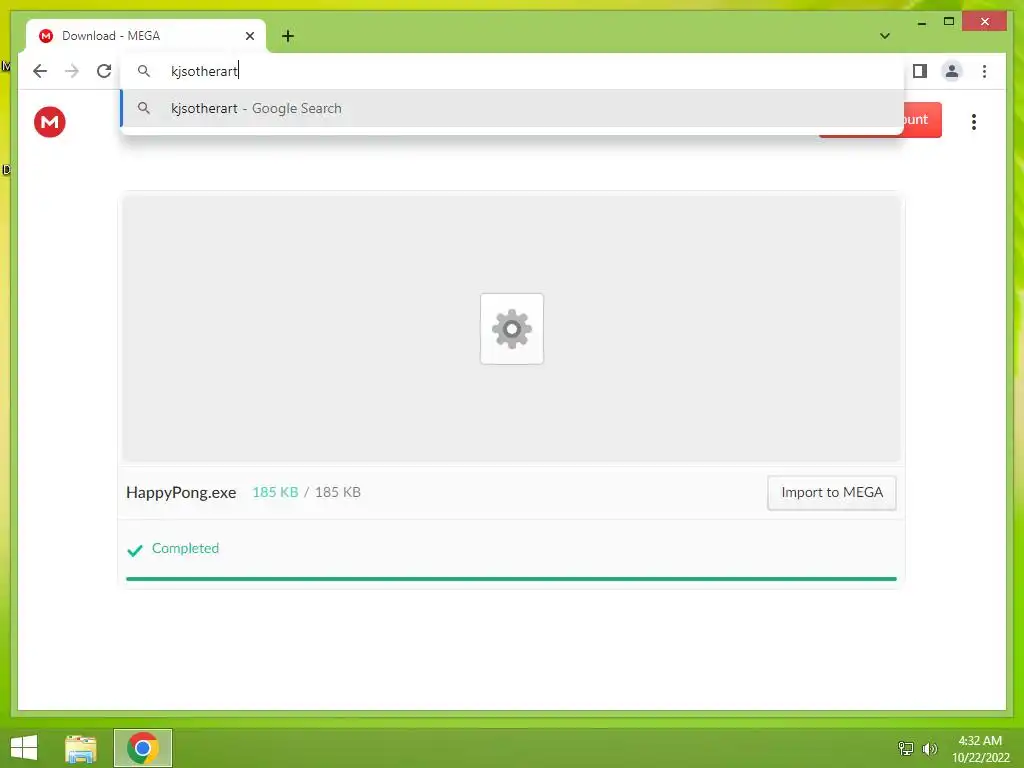The width and height of the screenshot is (1024, 768).
Task: Go back to the previous page
Action: point(40,71)
